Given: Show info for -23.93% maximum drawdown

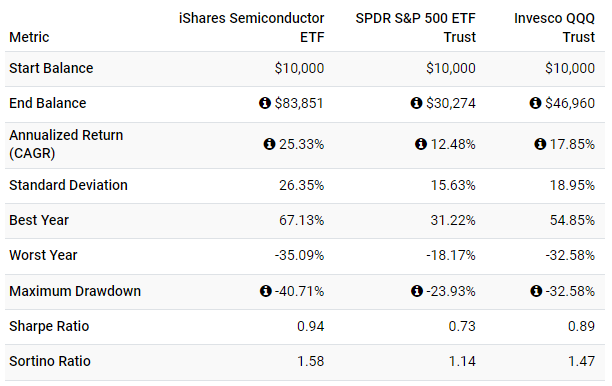Looking at the screenshot, I should pos(417,291).
